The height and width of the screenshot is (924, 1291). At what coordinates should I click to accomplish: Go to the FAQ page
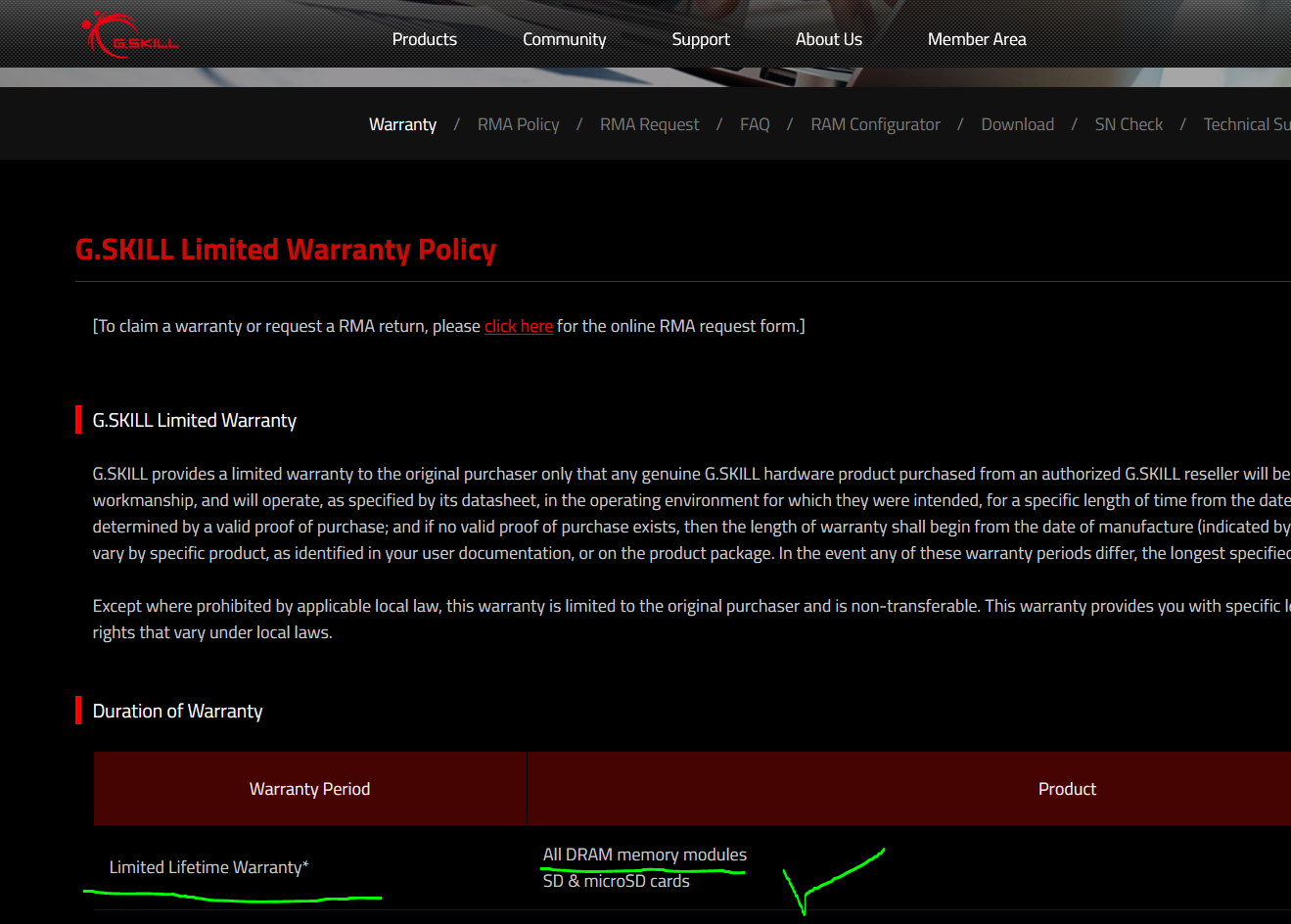(755, 124)
